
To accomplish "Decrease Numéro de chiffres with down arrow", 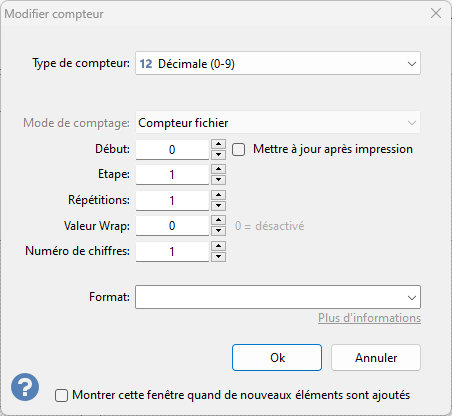I will click(218, 257).
